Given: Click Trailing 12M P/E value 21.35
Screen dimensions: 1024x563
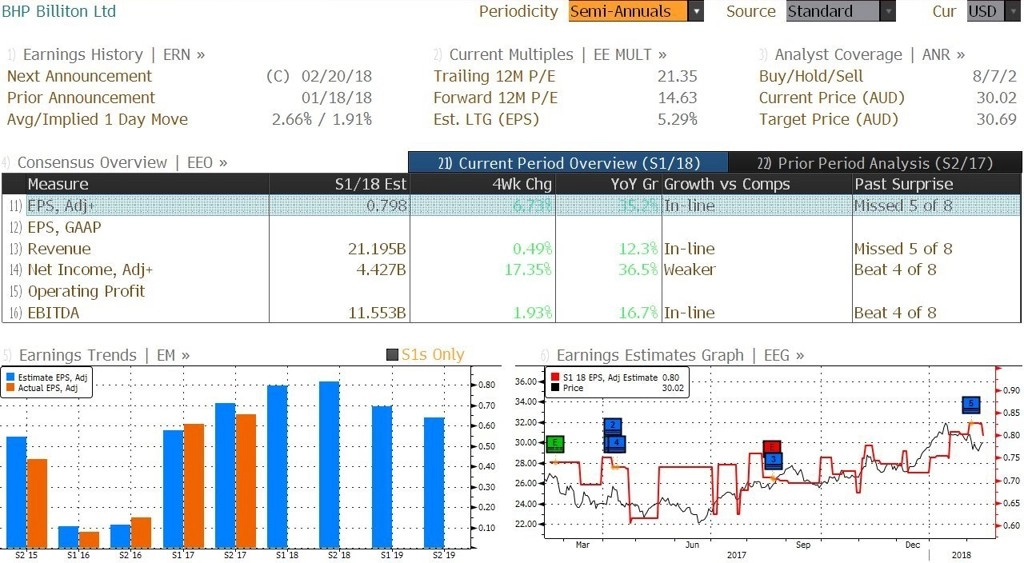Looking at the screenshot, I should pos(677,76).
